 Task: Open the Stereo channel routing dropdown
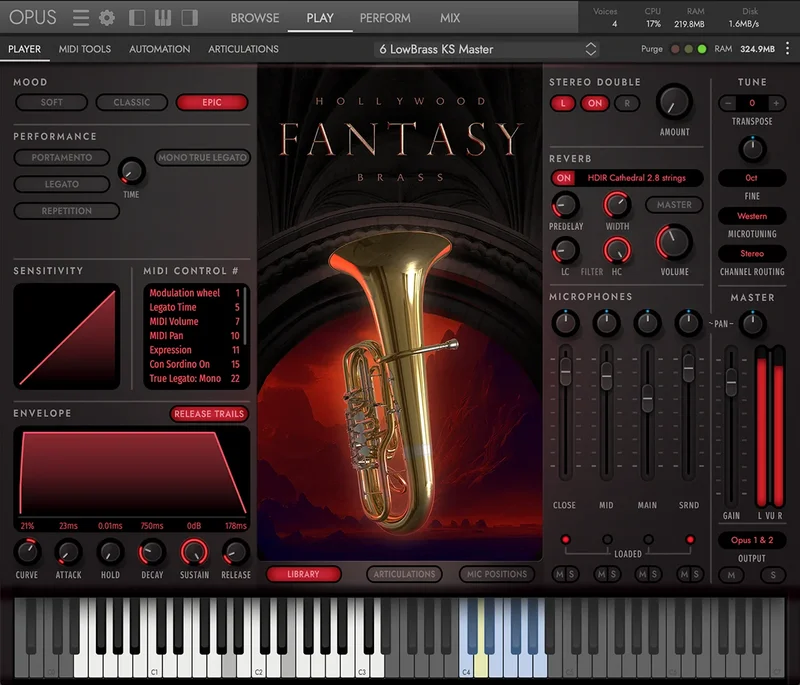pos(752,253)
